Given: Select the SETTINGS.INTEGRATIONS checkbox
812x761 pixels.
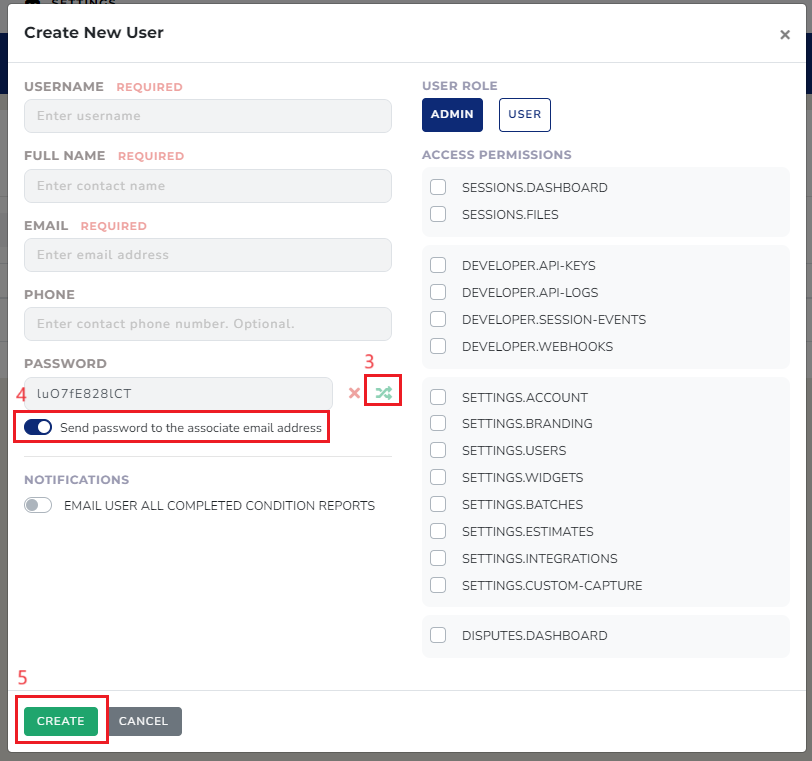Looking at the screenshot, I should point(438,558).
